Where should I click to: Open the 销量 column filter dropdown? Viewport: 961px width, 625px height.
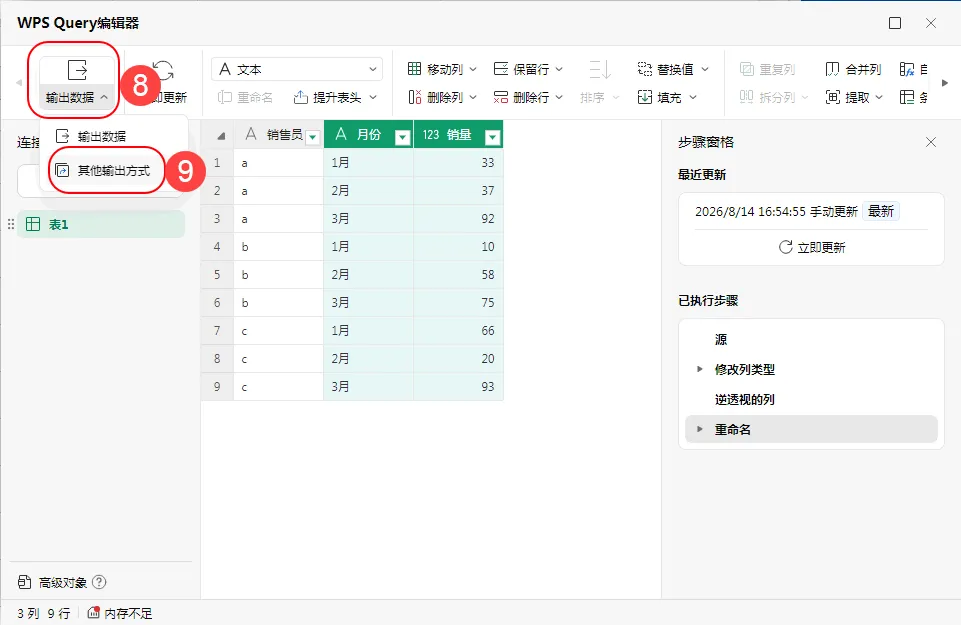pyautogui.click(x=493, y=137)
